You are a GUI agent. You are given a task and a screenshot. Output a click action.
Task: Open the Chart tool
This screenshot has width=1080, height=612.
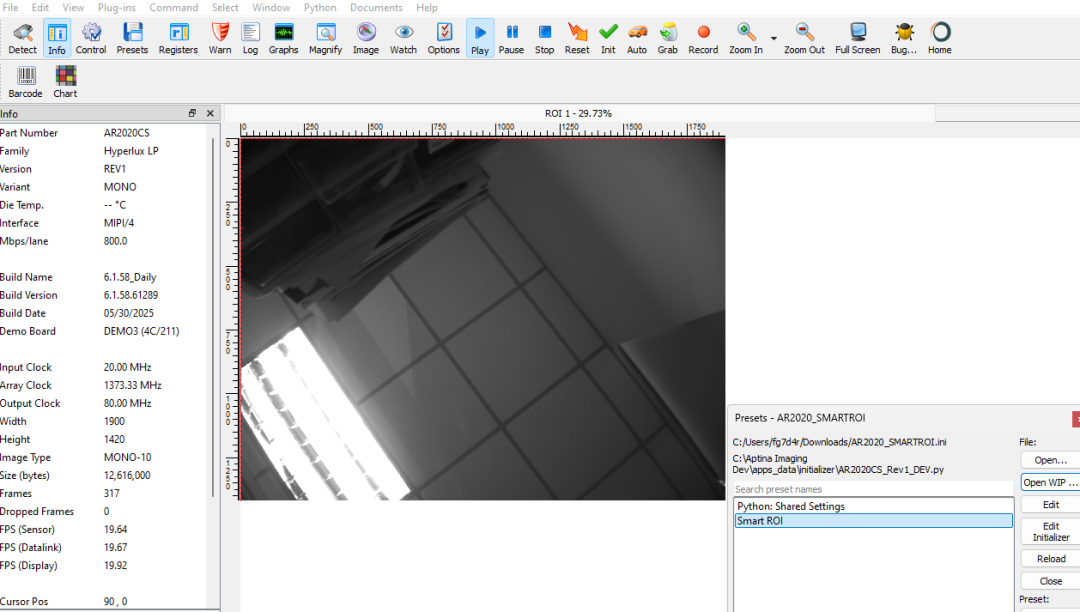click(x=65, y=82)
